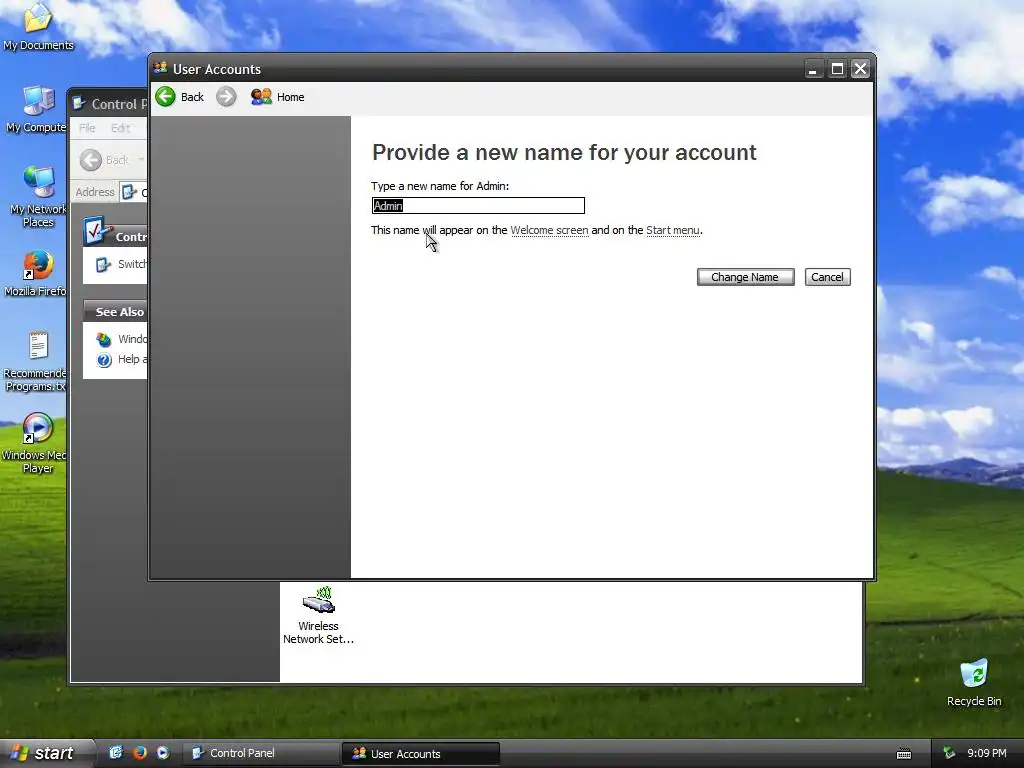Open Help and Support link in See Also
Image resolution: width=1024 pixels, height=768 pixels.
pyautogui.click(x=122, y=359)
